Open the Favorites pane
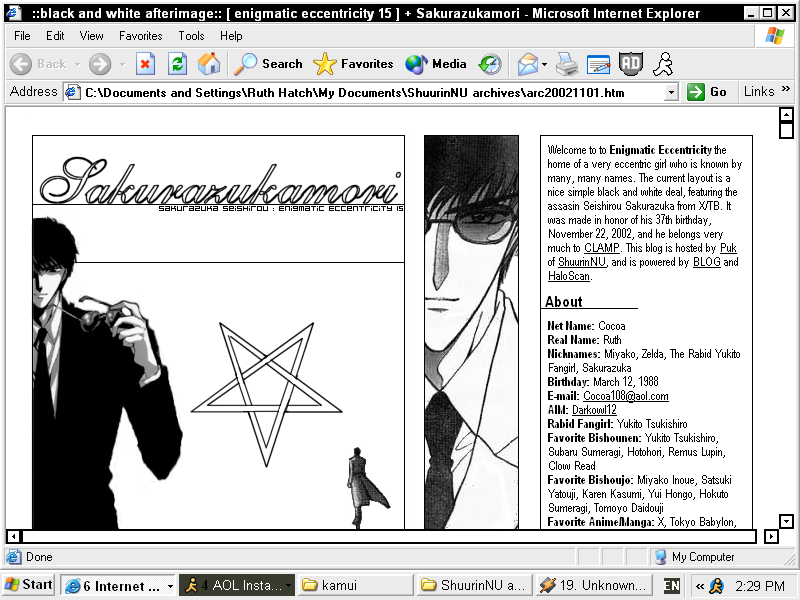This screenshot has height=600, width=800. point(353,64)
